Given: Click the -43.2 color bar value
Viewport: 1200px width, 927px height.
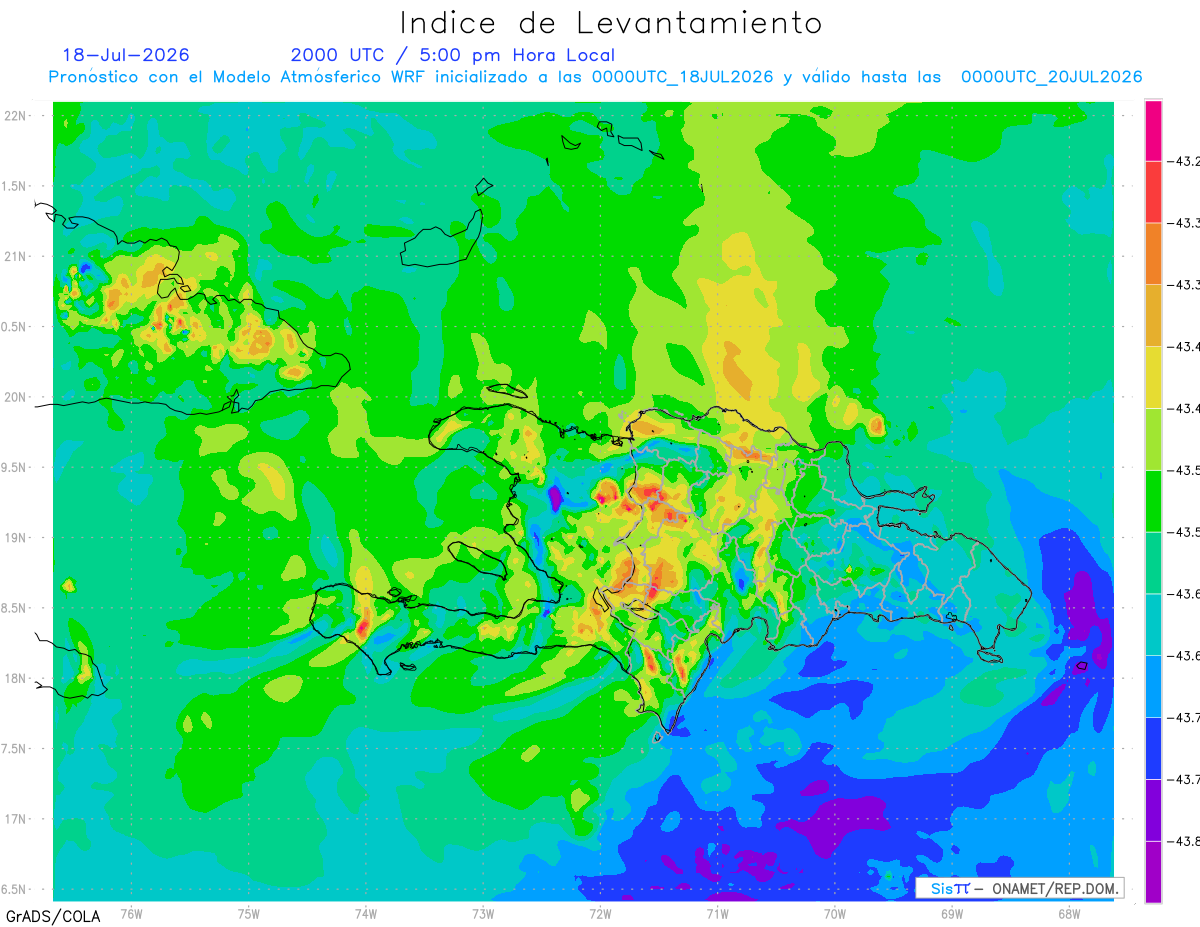Looking at the screenshot, I should coord(1185,161).
